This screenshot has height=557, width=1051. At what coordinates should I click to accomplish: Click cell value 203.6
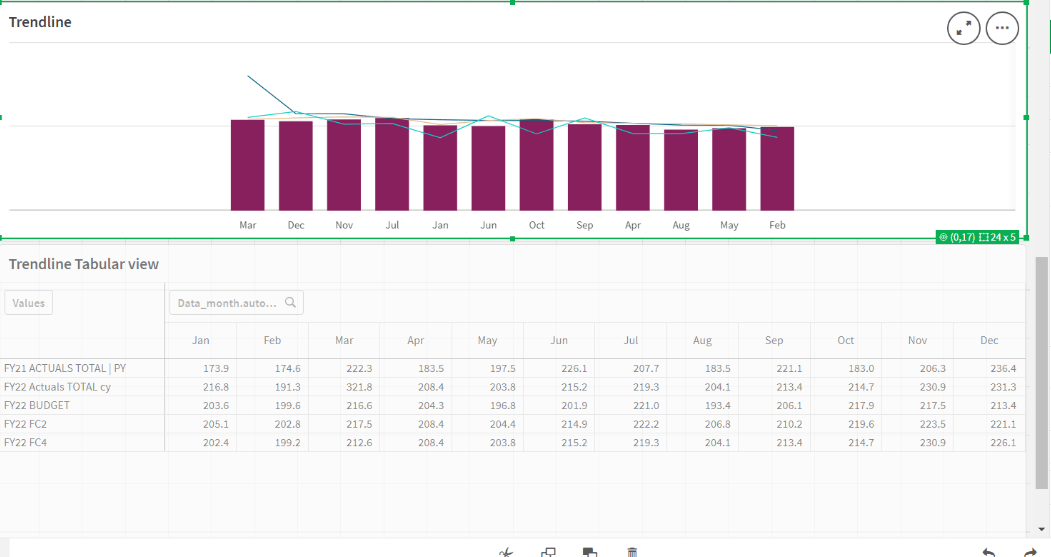[x=216, y=405]
